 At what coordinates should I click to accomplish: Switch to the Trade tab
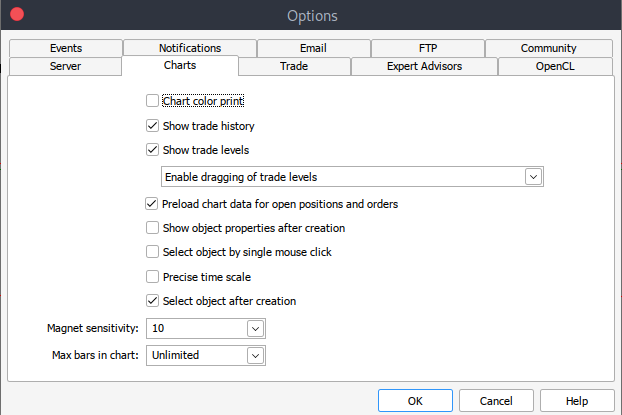coord(294,67)
